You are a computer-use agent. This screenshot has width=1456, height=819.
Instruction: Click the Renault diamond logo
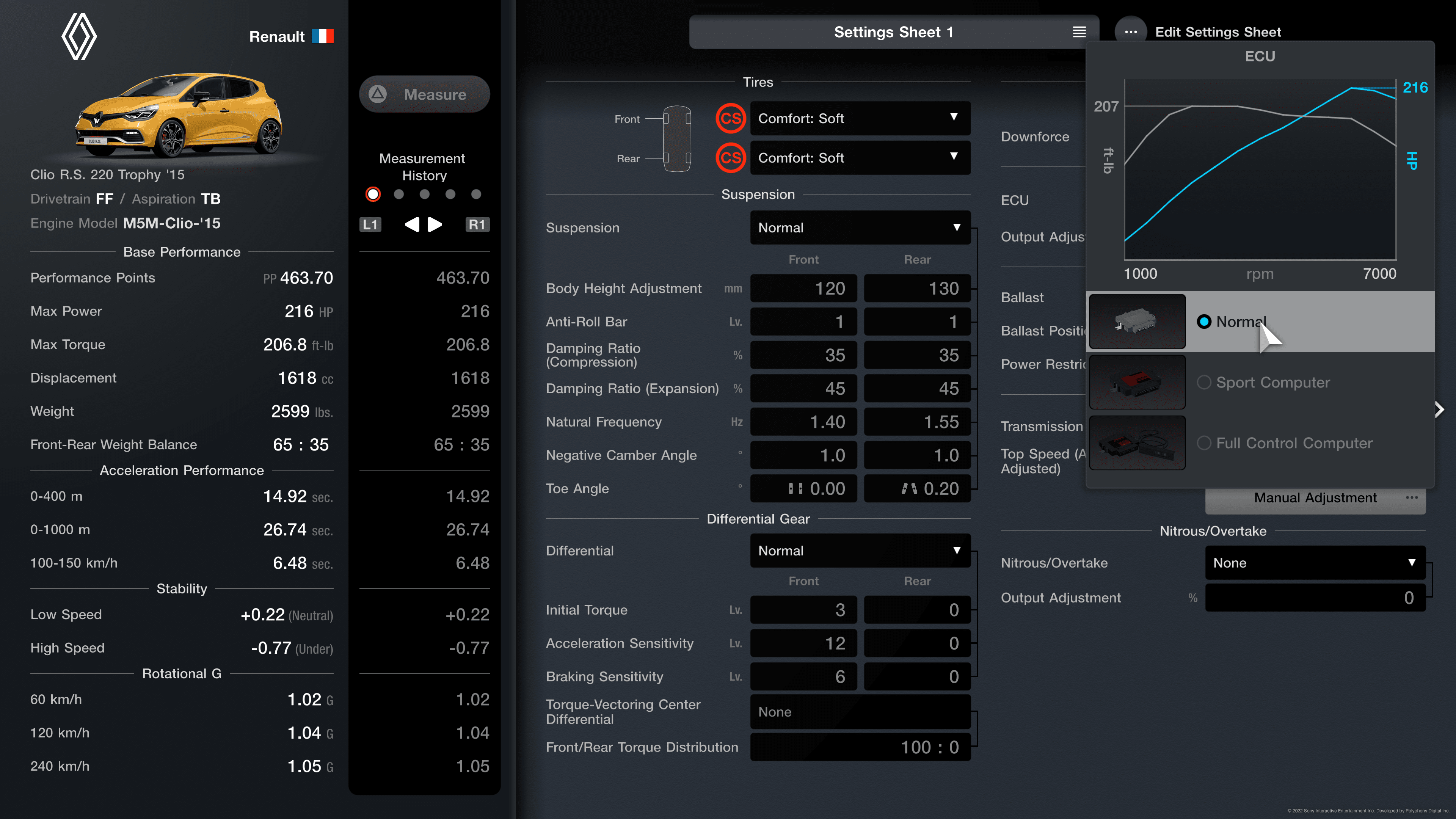[x=79, y=37]
